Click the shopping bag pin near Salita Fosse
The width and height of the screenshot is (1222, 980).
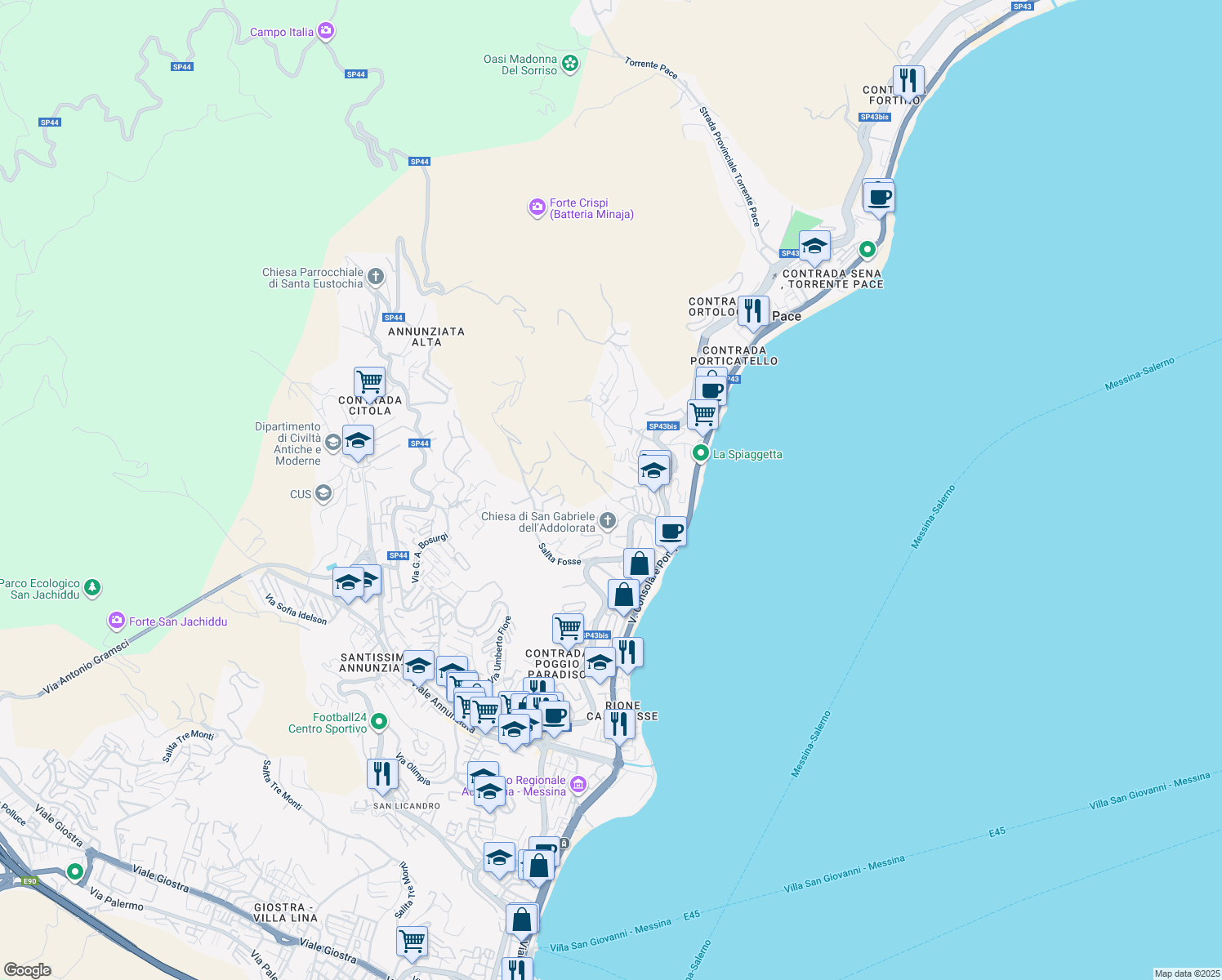639,564
